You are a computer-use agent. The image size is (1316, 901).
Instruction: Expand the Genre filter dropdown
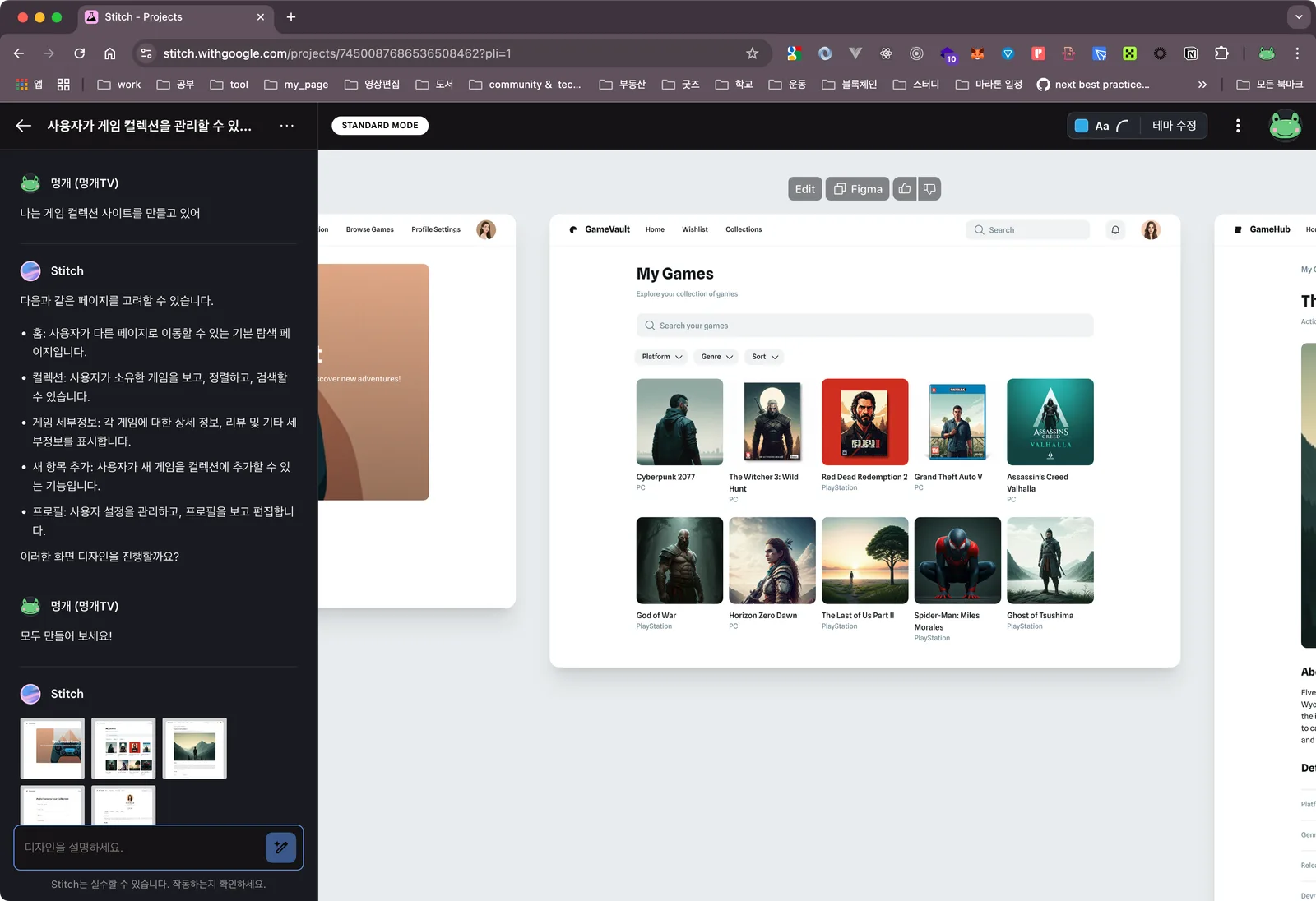[717, 357]
